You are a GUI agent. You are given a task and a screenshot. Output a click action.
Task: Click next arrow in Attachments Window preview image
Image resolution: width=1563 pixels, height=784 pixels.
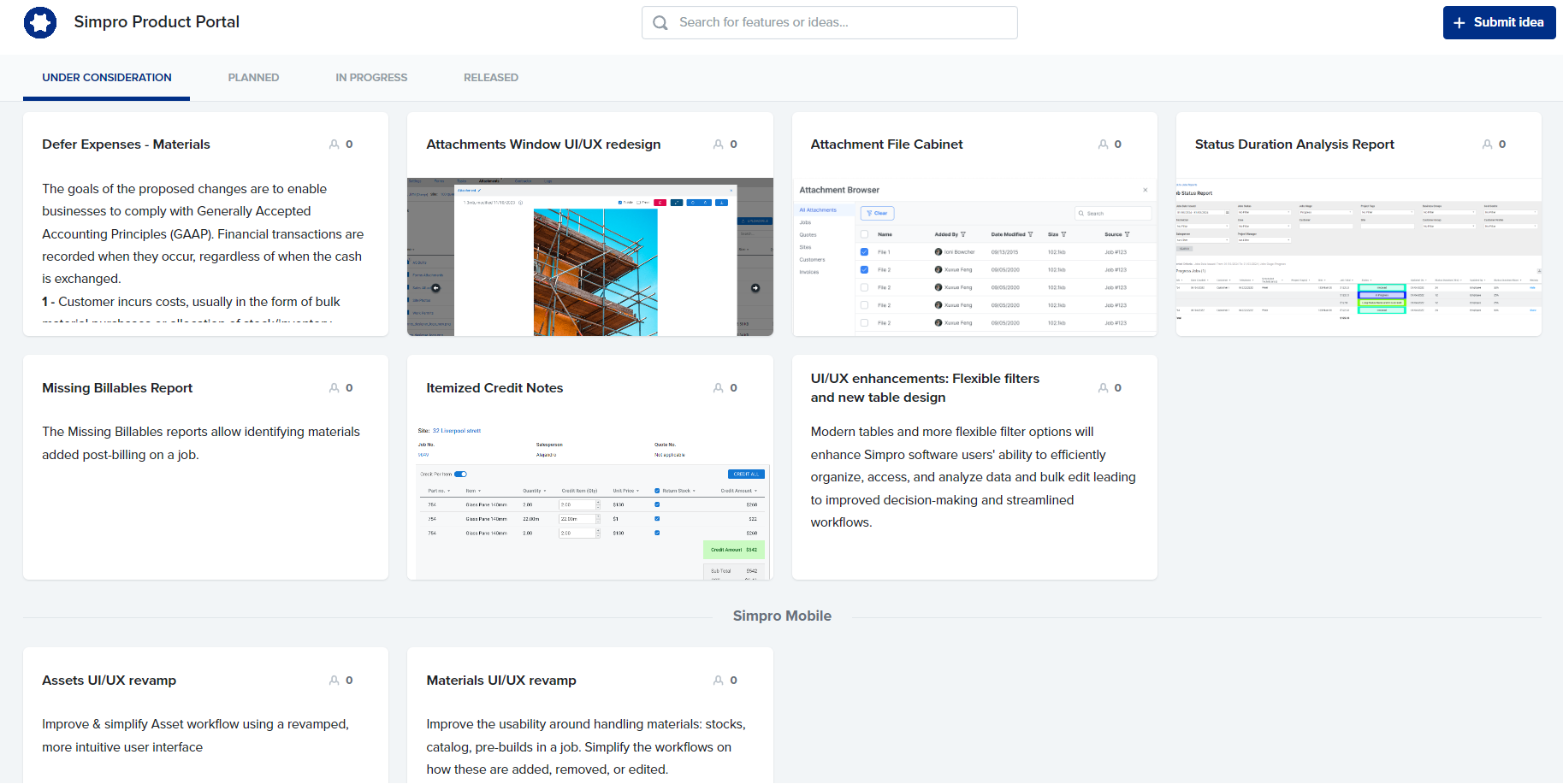click(x=755, y=288)
